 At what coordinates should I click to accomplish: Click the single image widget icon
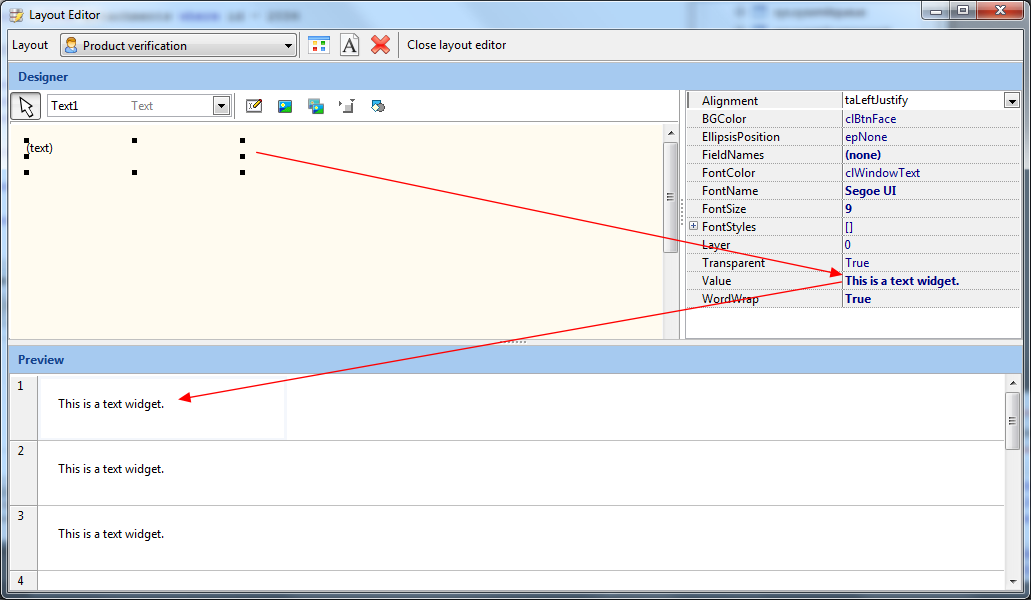click(285, 106)
